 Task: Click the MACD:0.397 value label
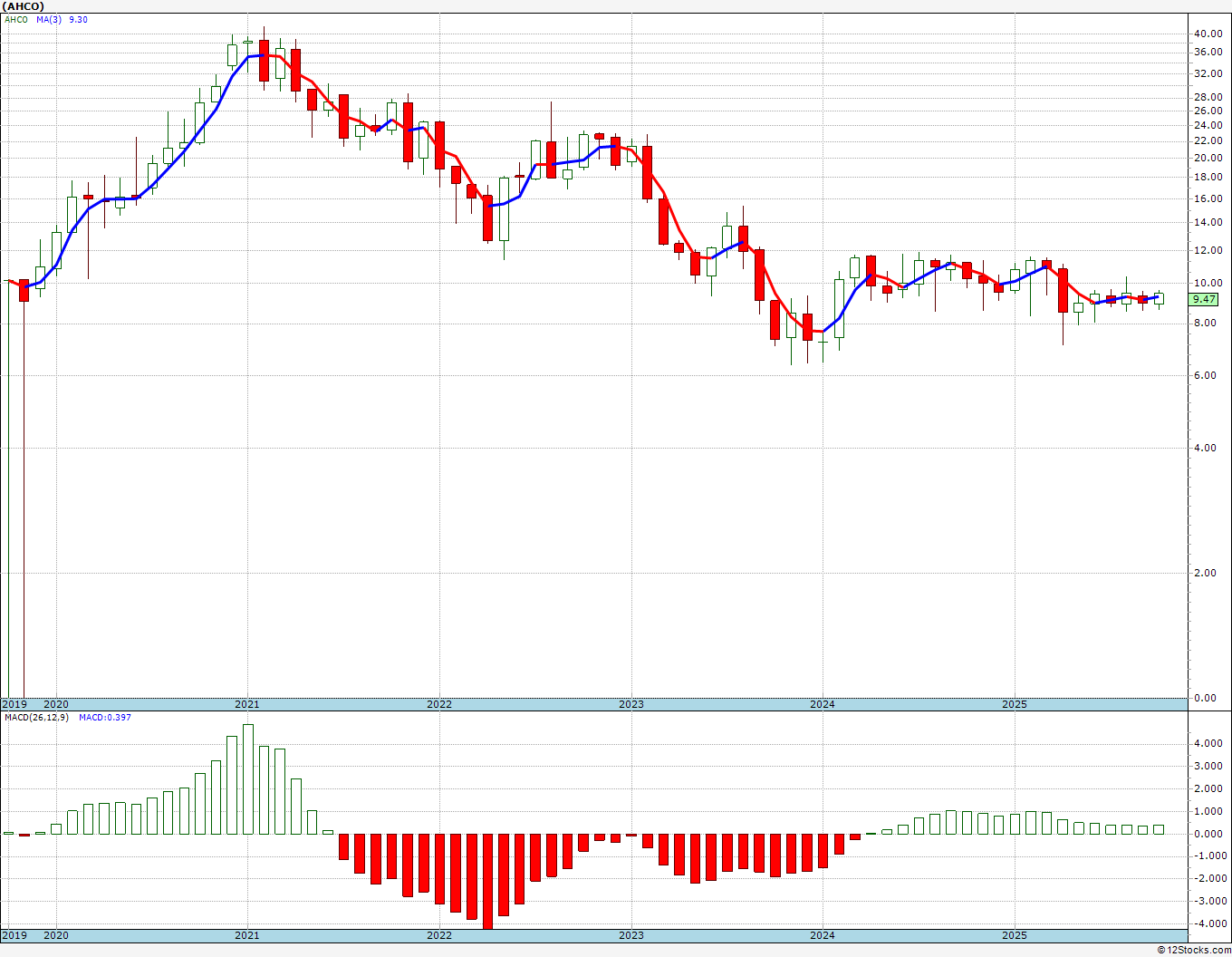pyautogui.click(x=104, y=717)
